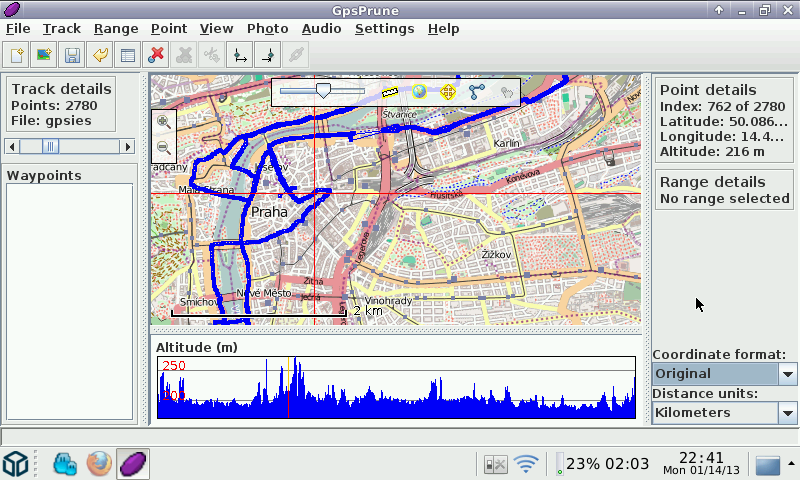
Task: Click the 'Žižkov' label on the map
Action: tap(496, 254)
